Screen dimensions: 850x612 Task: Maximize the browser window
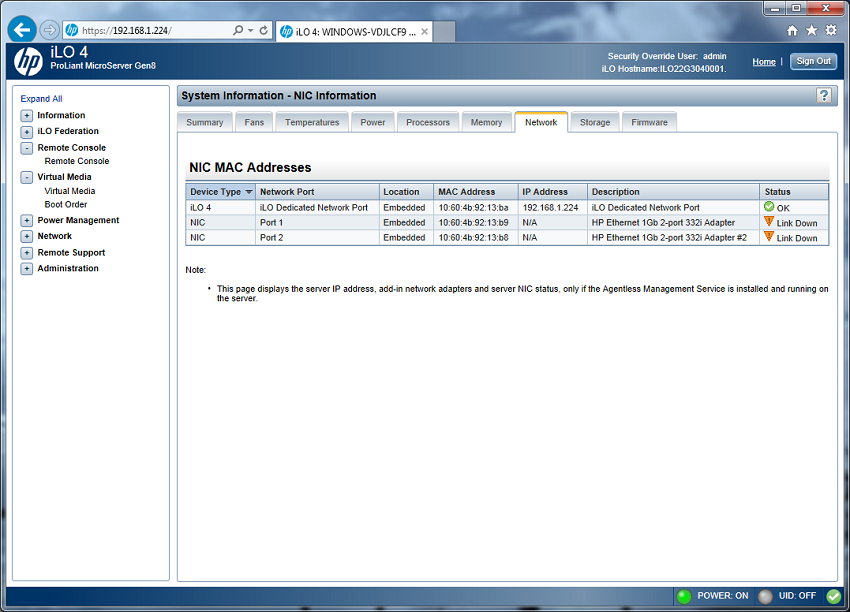(796, 8)
